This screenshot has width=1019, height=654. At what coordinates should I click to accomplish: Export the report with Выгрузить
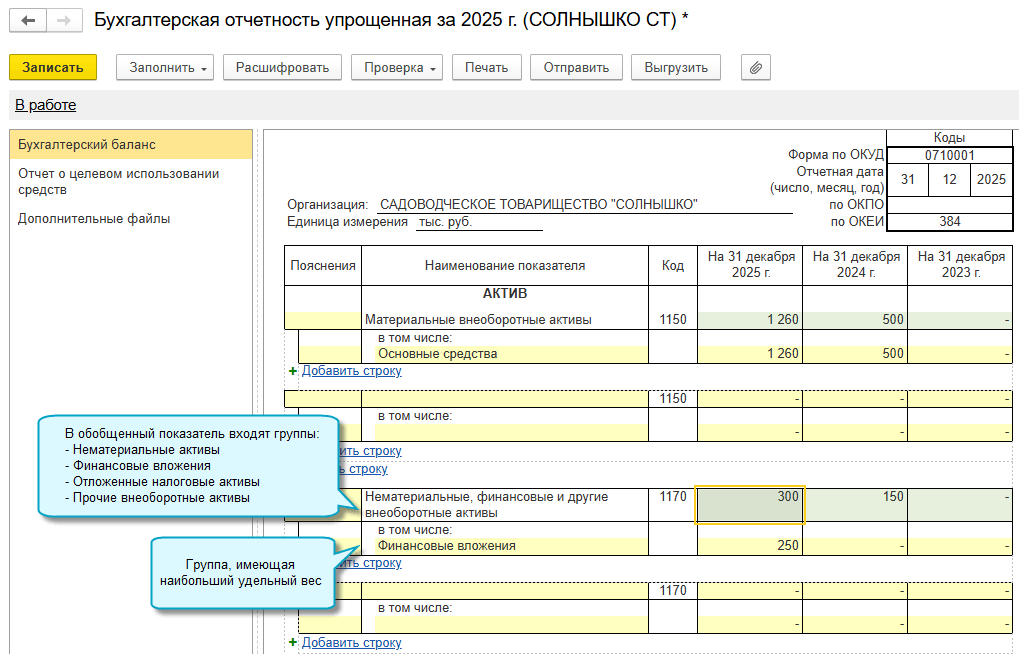click(676, 68)
